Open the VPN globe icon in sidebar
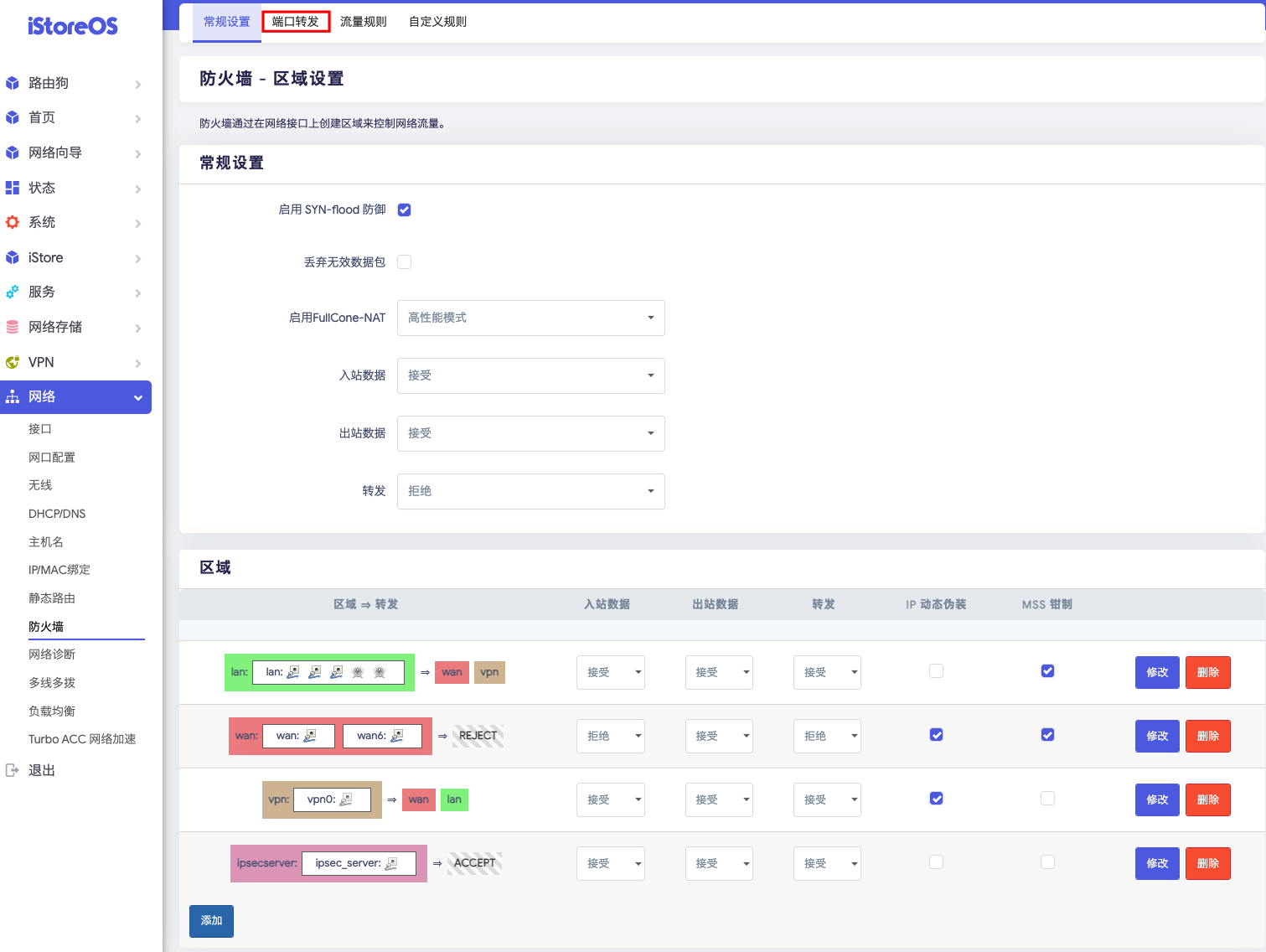 [x=13, y=362]
